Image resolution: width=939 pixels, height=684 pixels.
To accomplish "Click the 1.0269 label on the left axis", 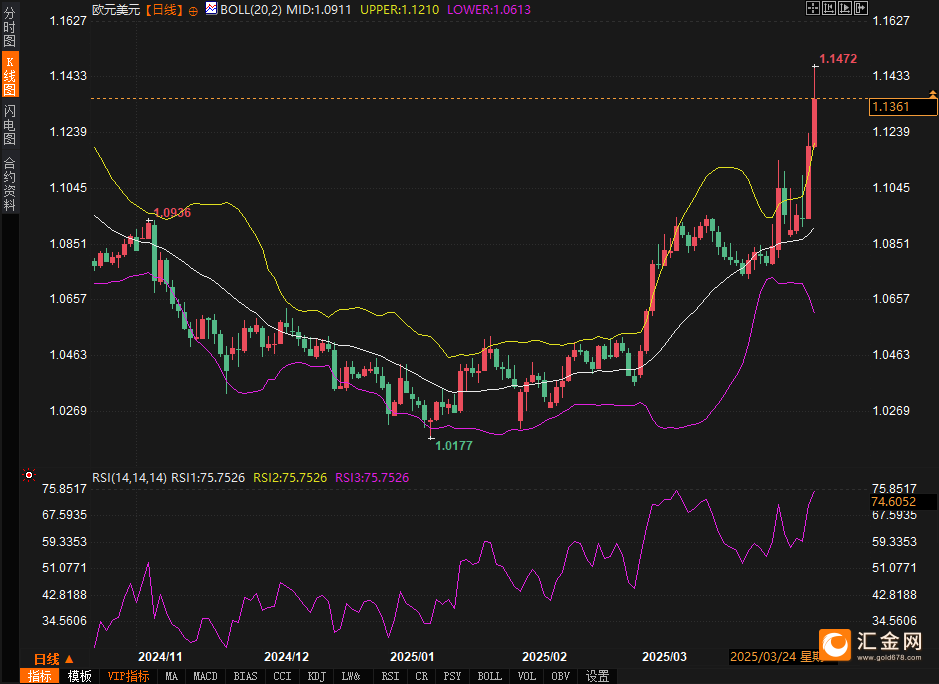I will pos(68,411).
